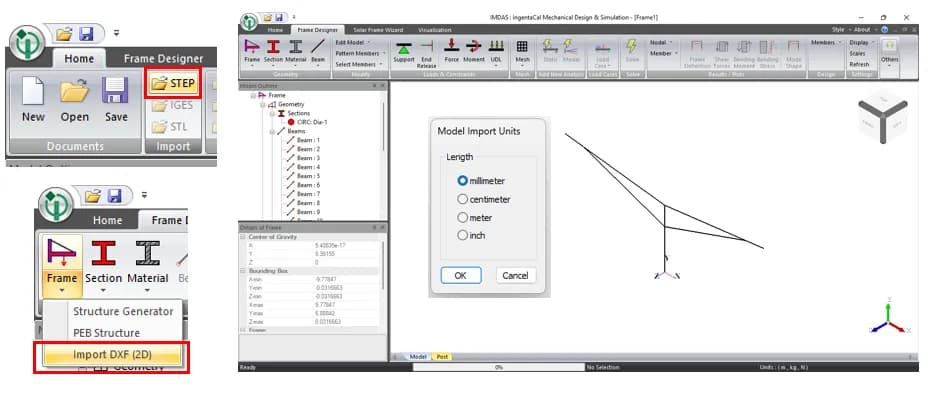
Task: Collapse the Beams node in the model tree
Action: coord(272,131)
